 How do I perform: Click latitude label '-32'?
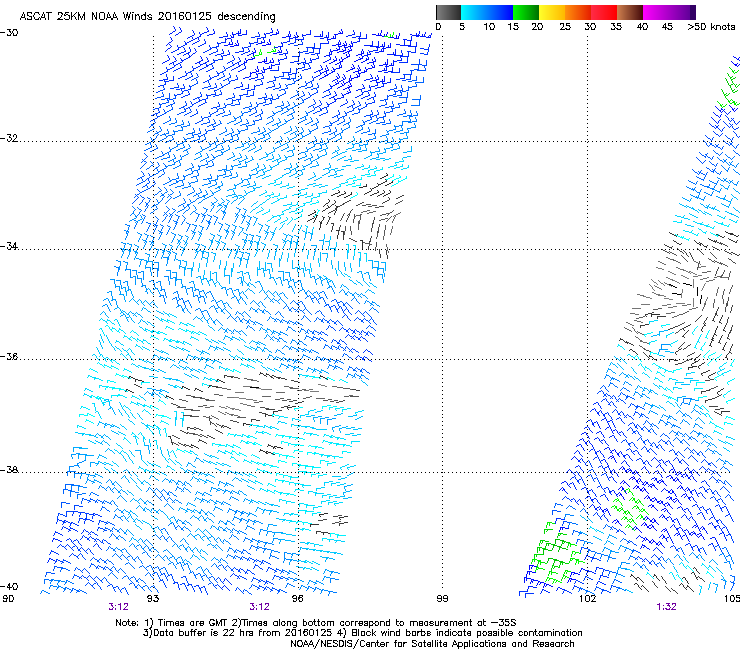point(9,138)
